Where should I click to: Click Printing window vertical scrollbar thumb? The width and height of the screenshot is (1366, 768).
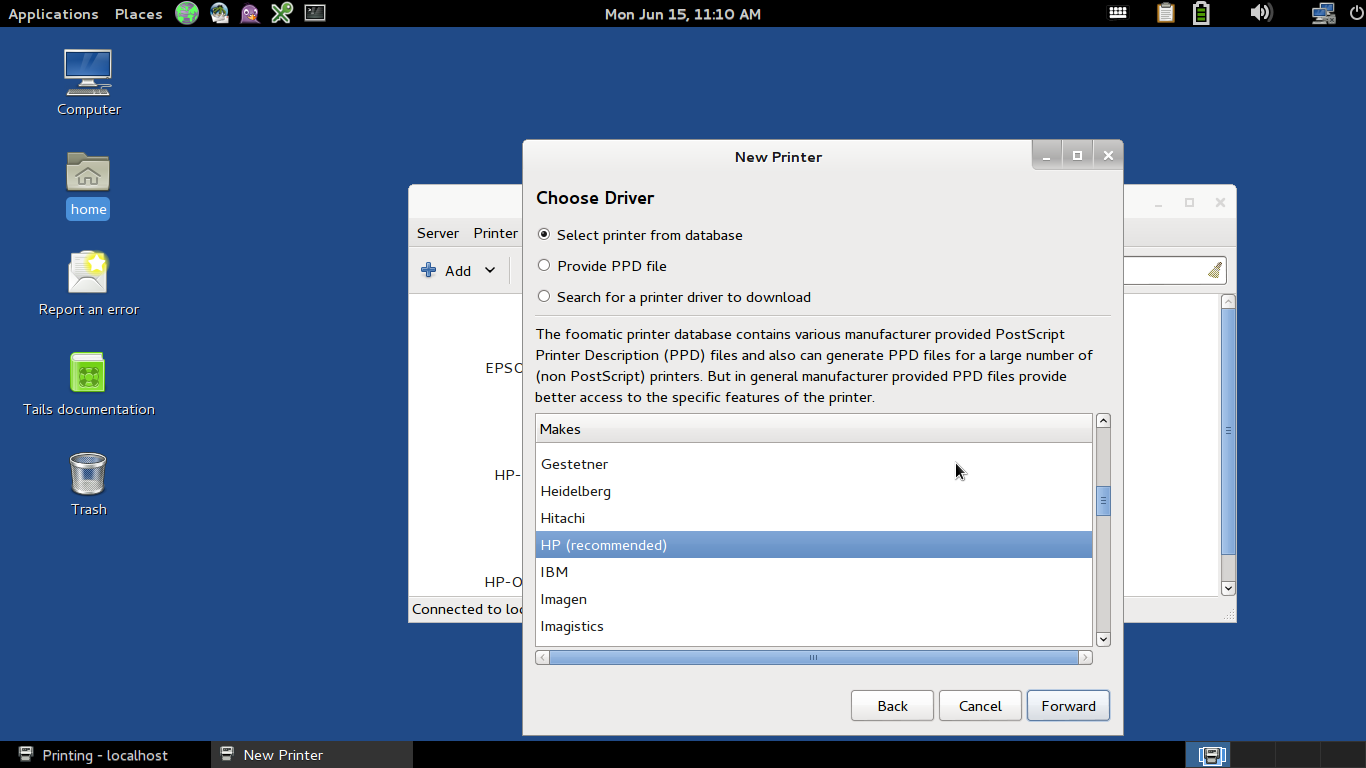coord(1229,431)
